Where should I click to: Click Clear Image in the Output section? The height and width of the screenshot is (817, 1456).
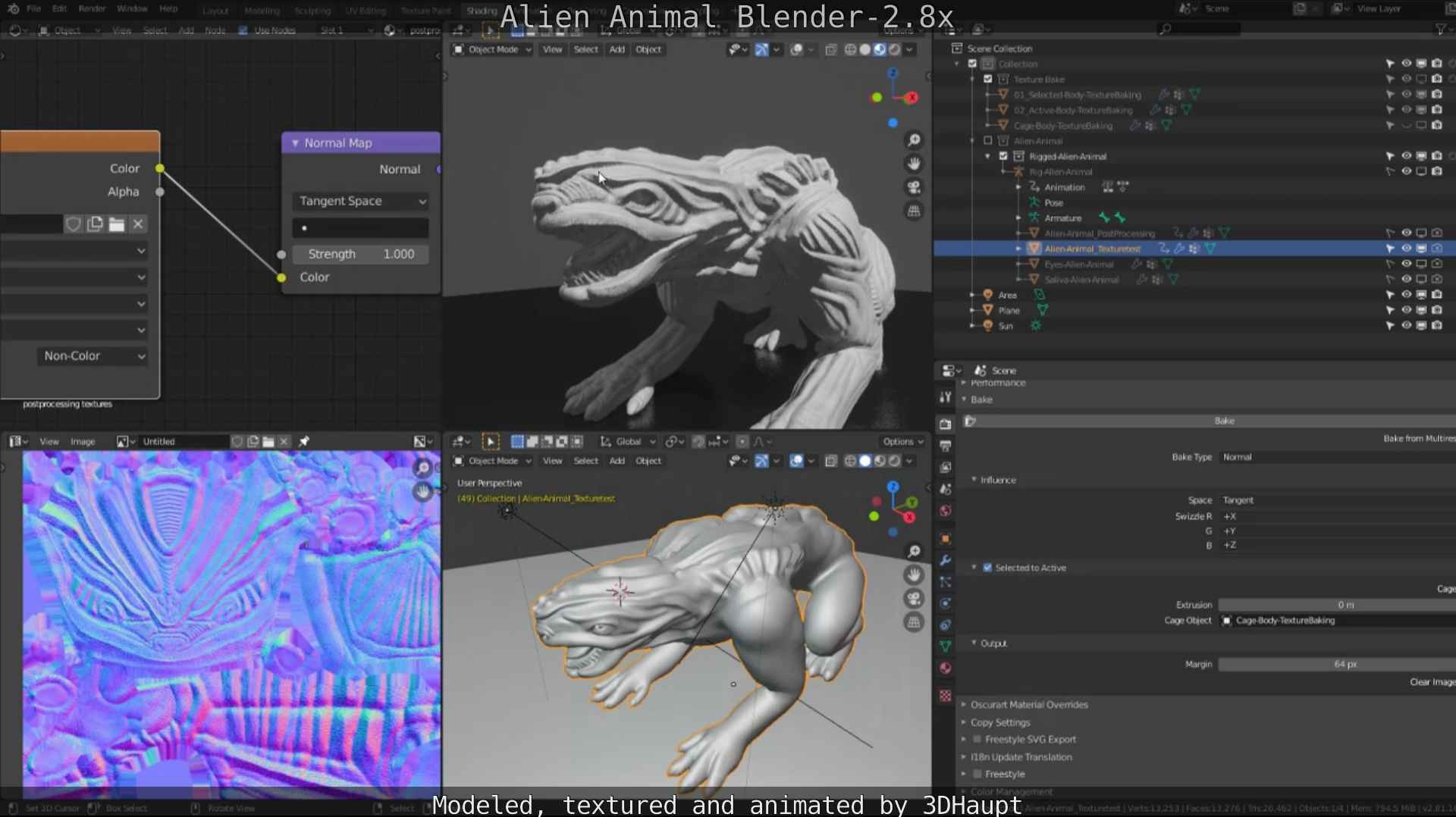1432,681
